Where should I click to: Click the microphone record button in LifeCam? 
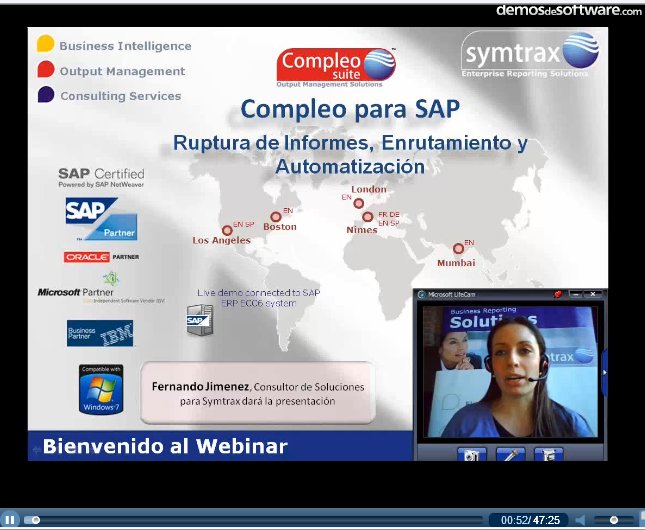pyautogui.click(x=510, y=455)
